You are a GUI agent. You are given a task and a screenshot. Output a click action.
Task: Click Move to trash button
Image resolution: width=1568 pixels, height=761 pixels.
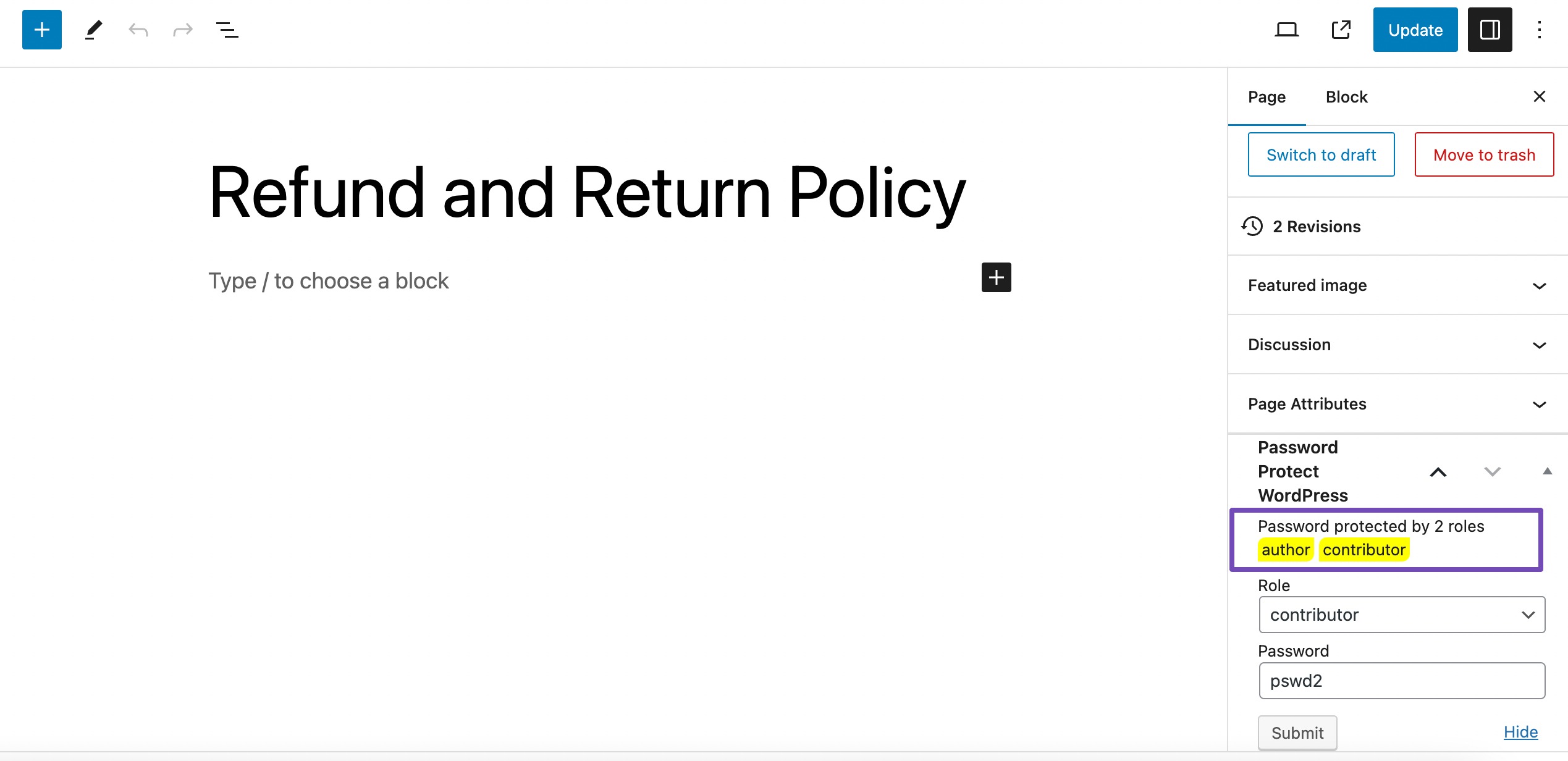tap(1483, 155)
